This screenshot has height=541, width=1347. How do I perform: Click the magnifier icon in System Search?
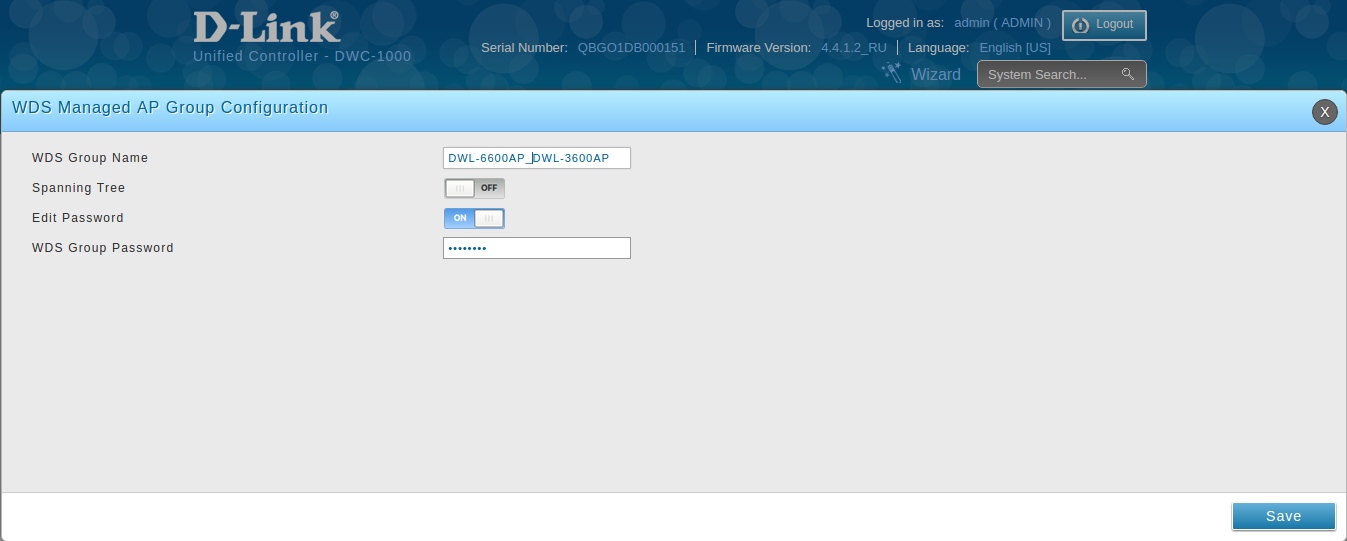[1127, 74]
